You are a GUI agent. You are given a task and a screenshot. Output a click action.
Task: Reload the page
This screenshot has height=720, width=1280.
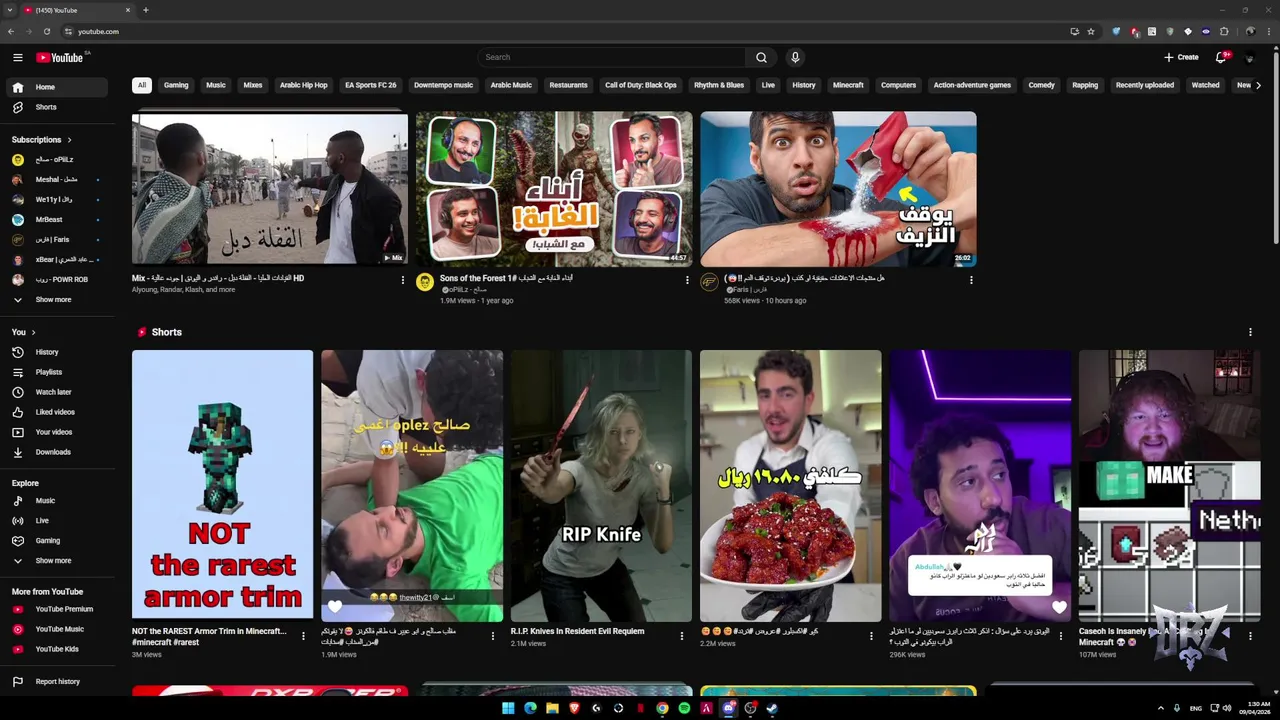click(46, 31)
